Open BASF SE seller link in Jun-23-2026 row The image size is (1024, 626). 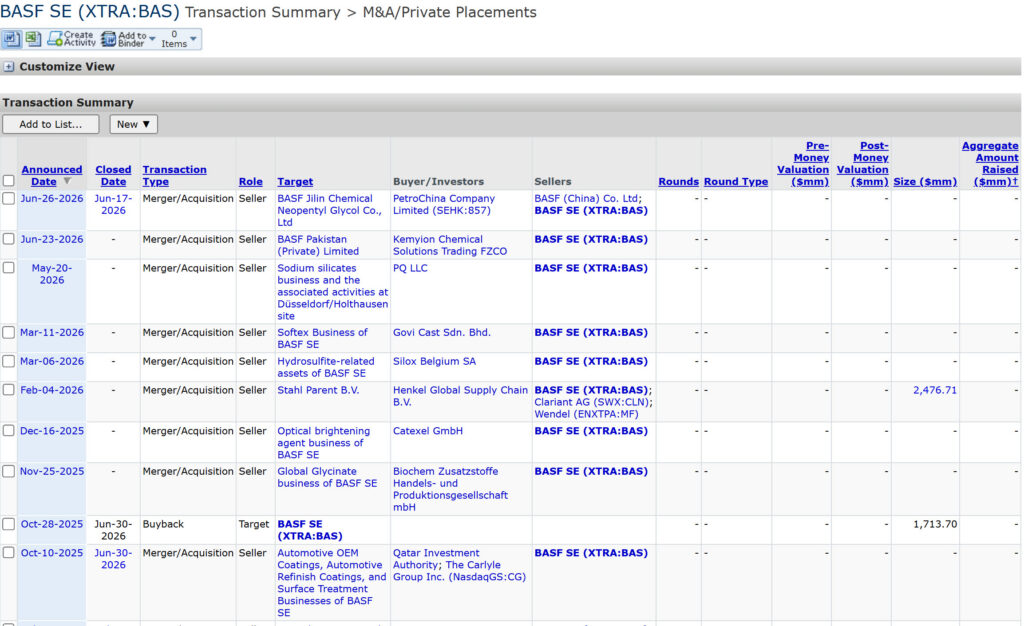pyautogui.click(x=591, y=239)
